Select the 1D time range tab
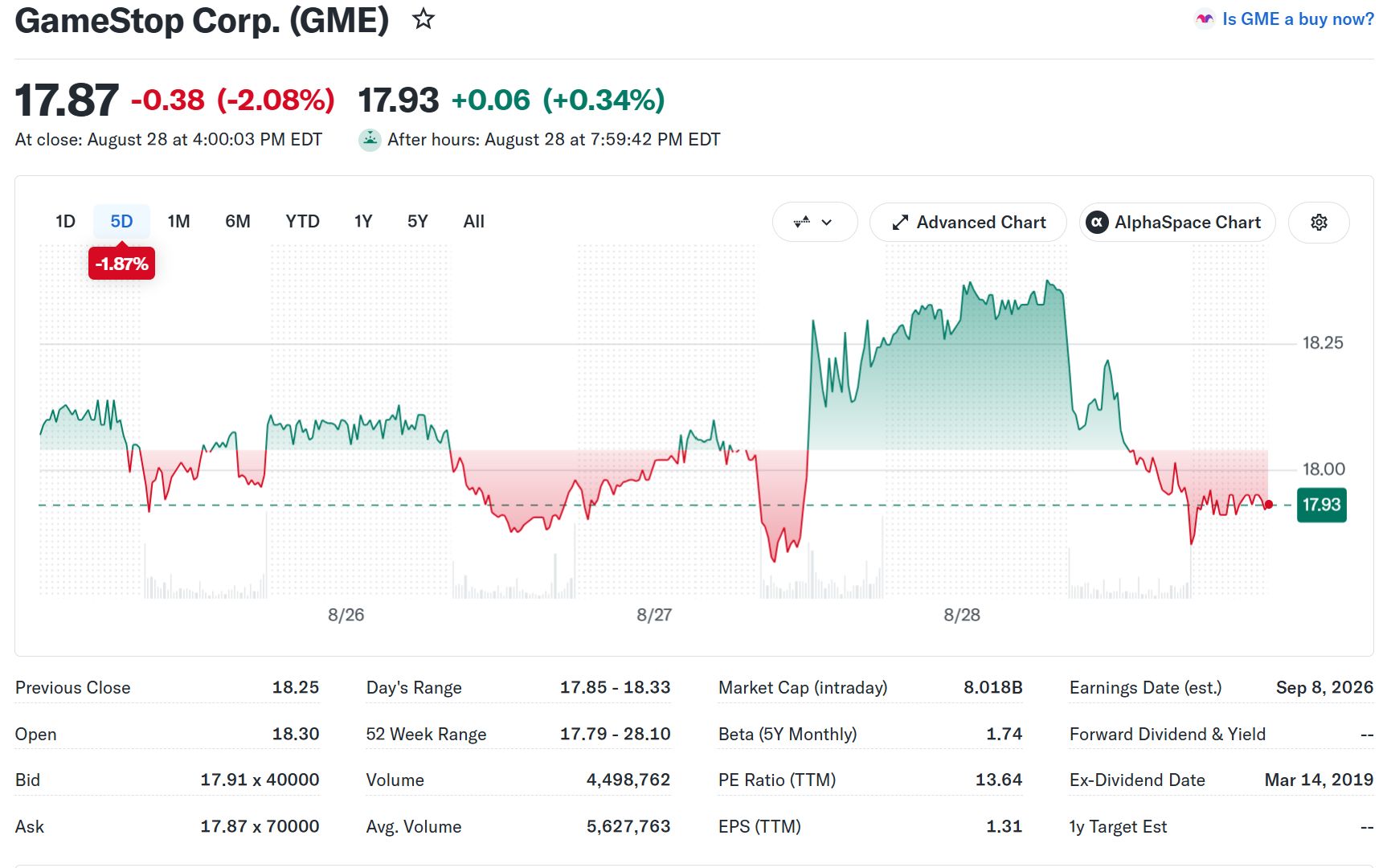Viewport: 1387px width, 868px height. pyautogui.click(x=65, y=221)
